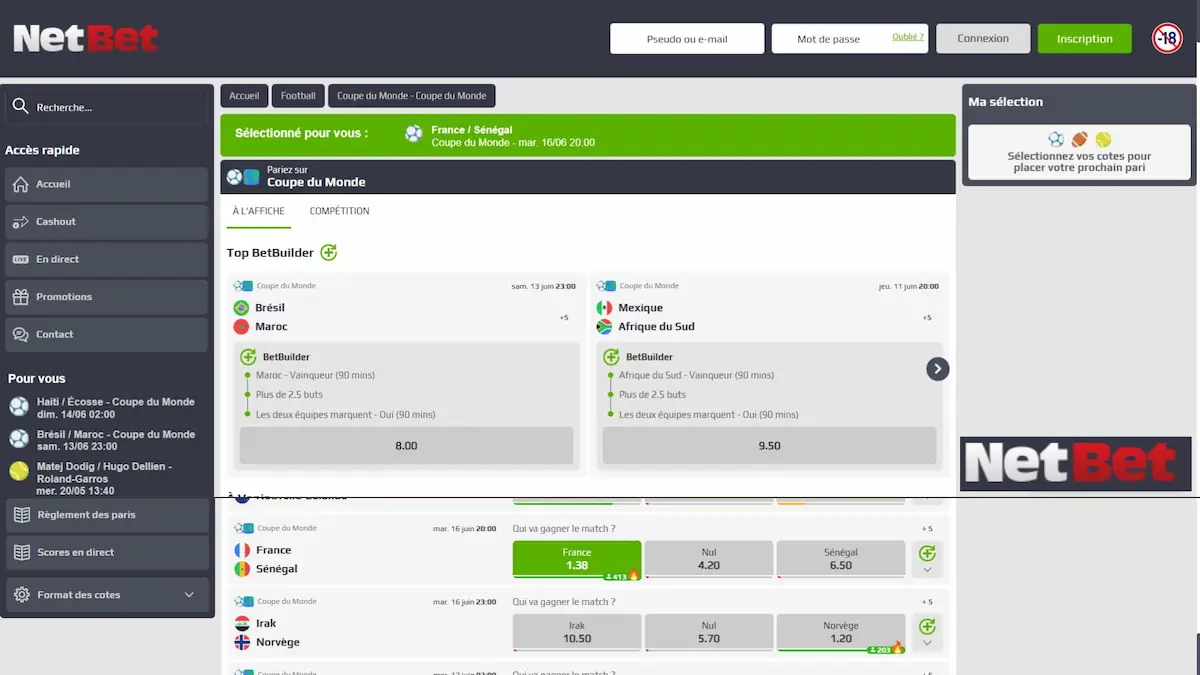Bet on Nul 4.20 for France/Sénégal
Screen dimensions: 1200x675
click(709, 559)
